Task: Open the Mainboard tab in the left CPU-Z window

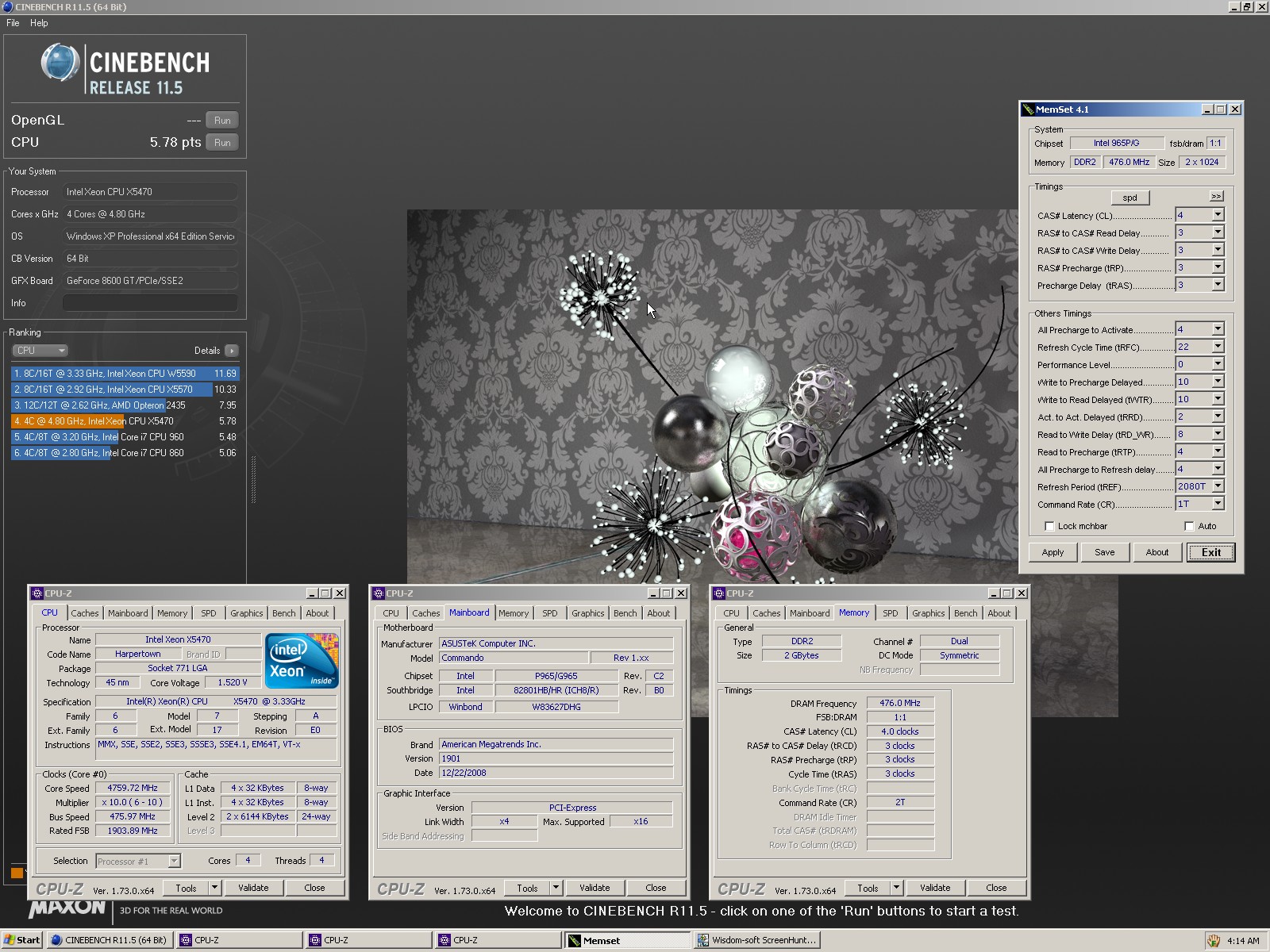Action: click(x=128, y=613)
